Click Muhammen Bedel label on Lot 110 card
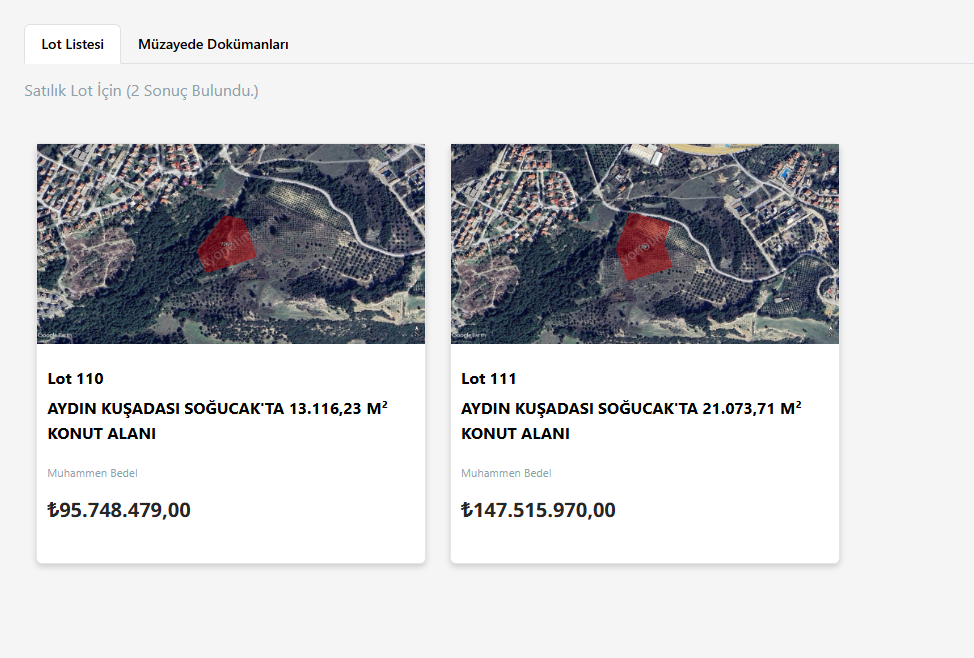974x658 pixels. click(x=92, y=473)
